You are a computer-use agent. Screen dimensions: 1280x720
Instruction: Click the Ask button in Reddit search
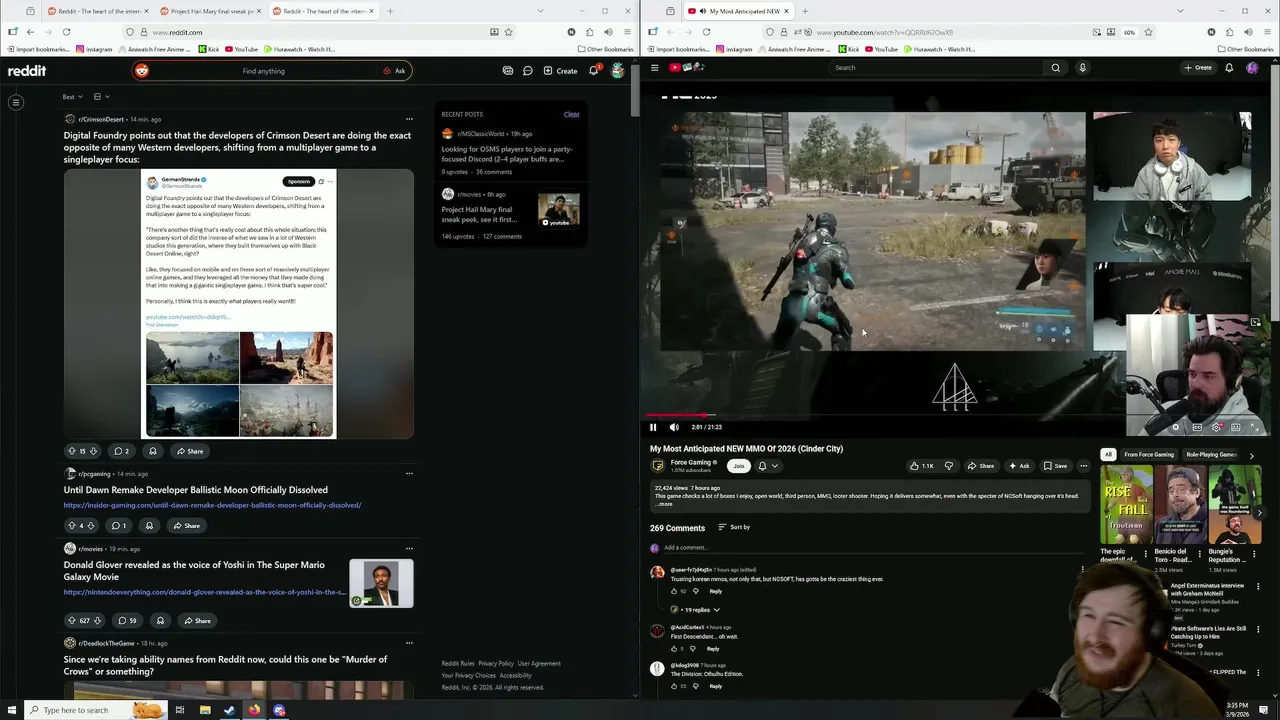394,71
